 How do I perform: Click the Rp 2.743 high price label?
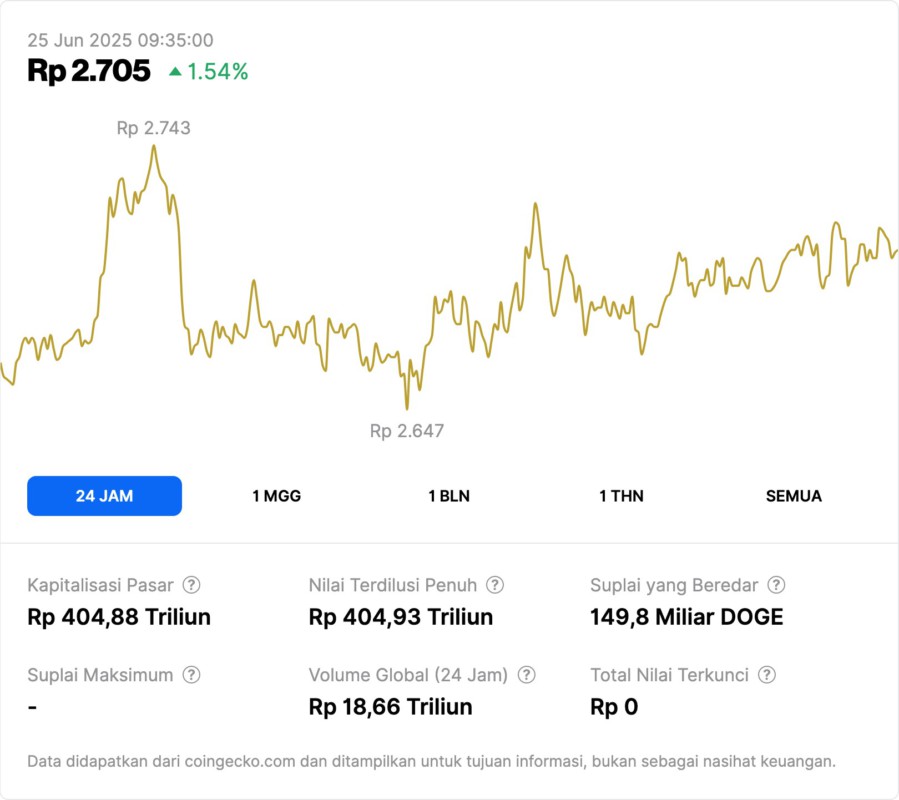(x=153, y=128)
